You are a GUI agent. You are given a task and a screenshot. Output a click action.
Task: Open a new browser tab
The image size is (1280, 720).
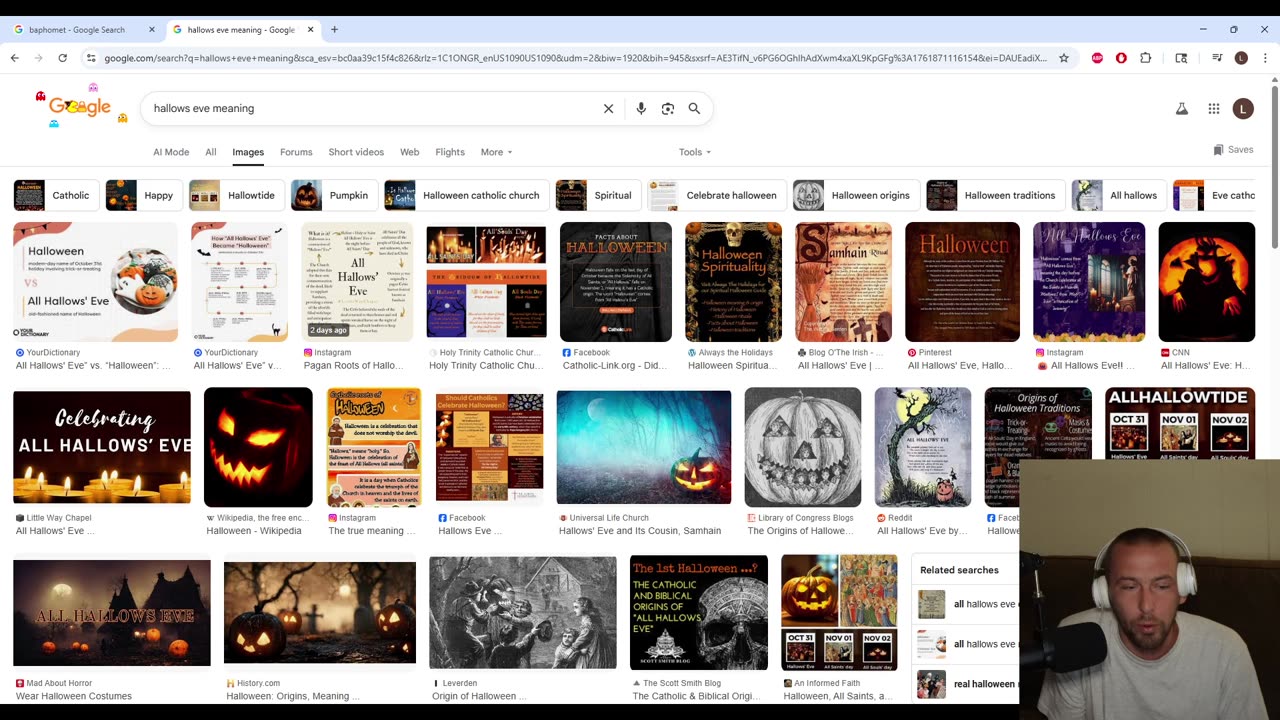pyautogui.click(x=334, y=30)
